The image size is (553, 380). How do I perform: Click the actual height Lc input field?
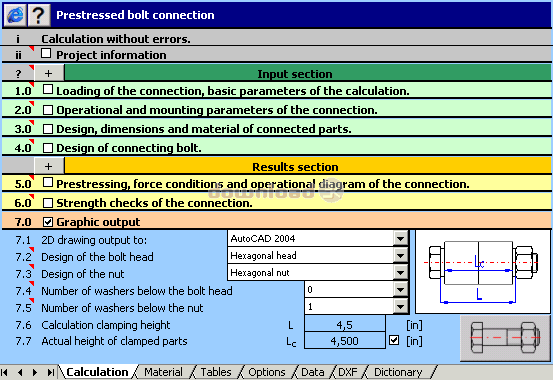pos(345,341)
